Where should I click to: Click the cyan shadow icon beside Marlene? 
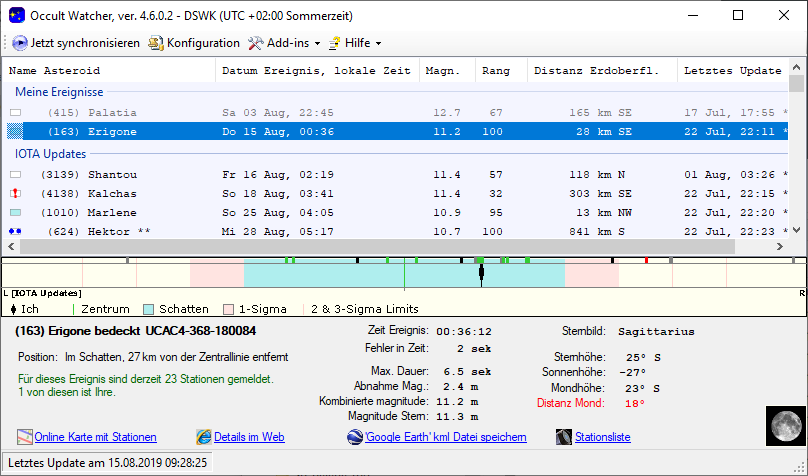click(15, 212)
